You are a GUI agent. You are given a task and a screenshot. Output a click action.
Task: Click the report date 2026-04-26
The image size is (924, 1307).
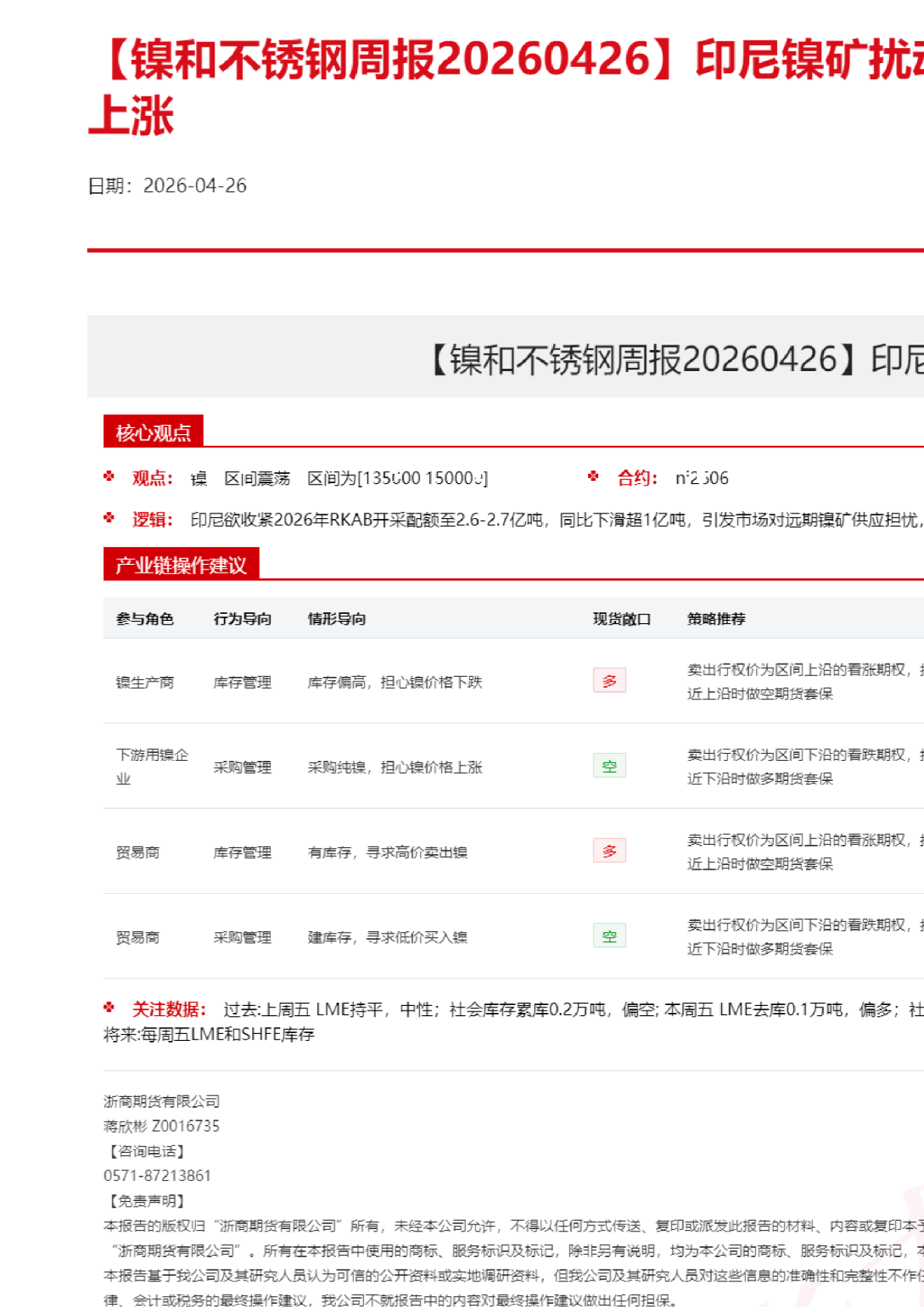pyautogui.click(x=194, y=186)
